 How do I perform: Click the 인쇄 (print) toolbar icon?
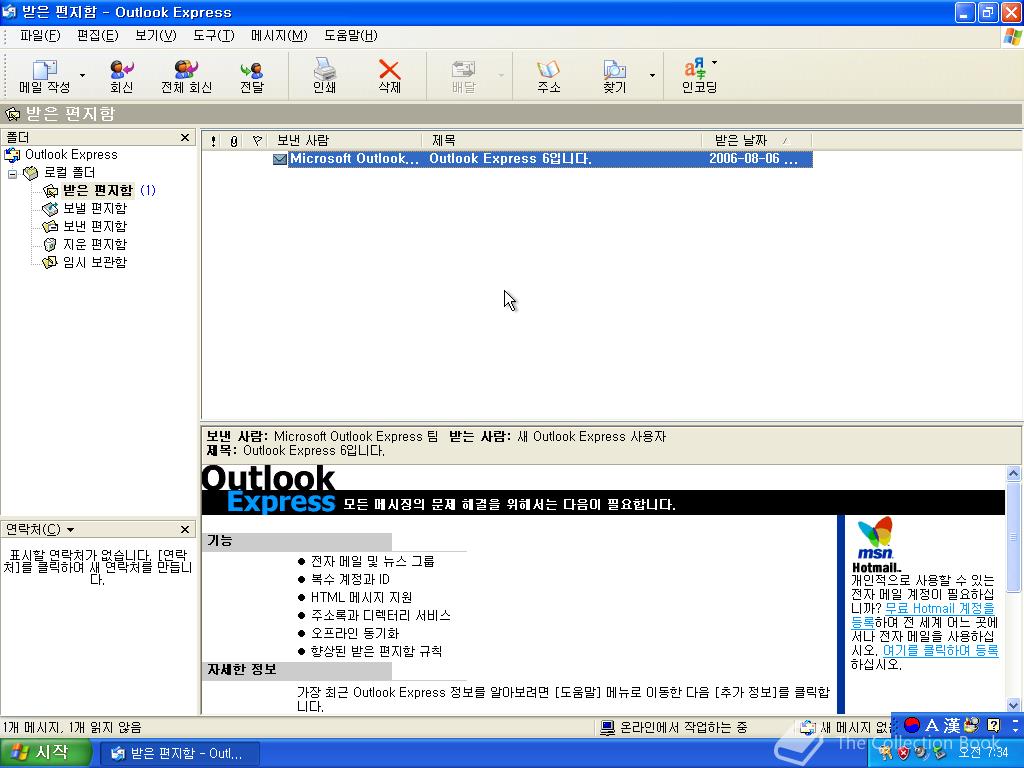click(324, 76)
